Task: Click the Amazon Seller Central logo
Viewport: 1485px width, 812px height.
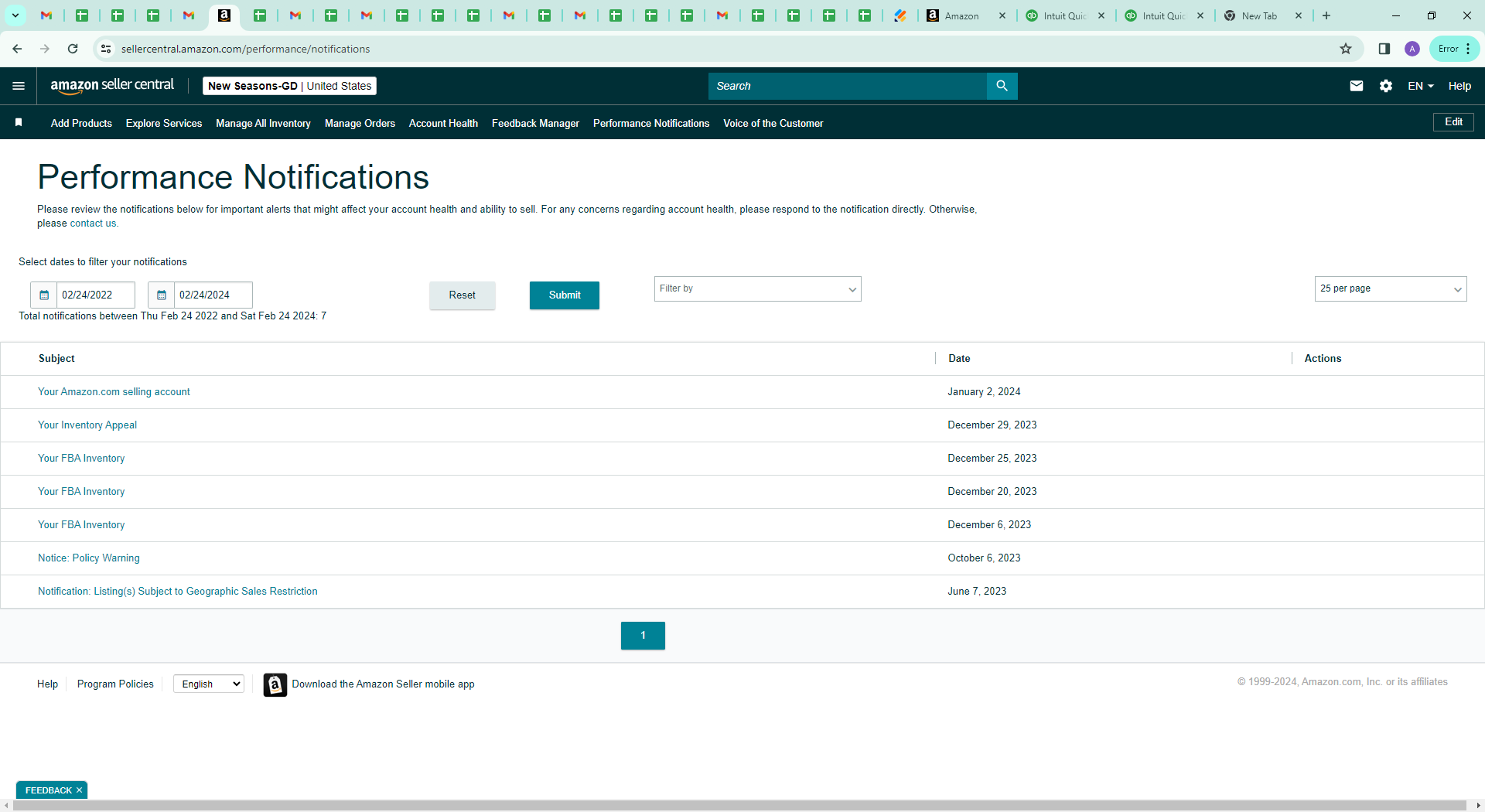Action: point(112,86)
